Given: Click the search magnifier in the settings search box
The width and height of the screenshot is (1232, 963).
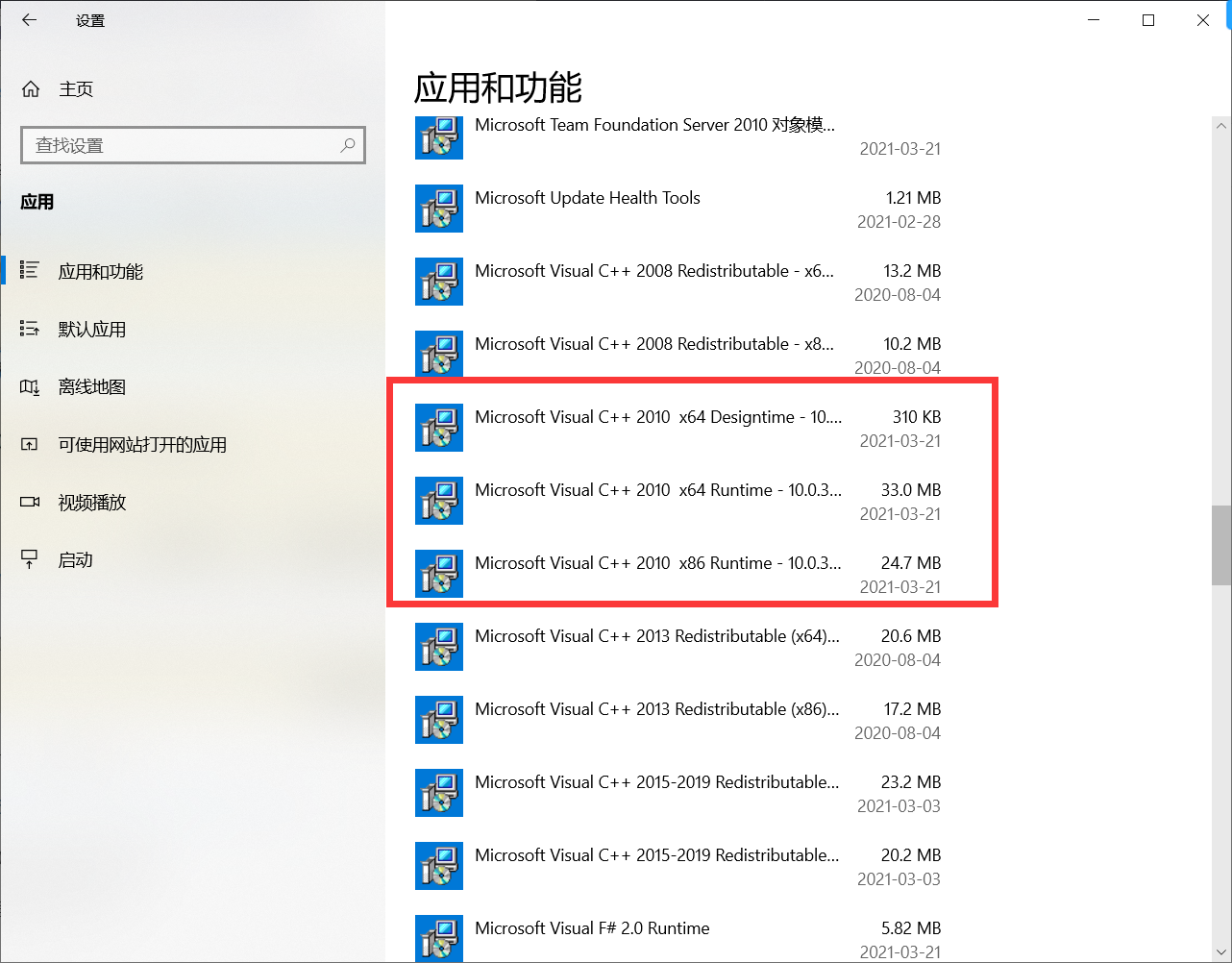Looking at the screenshot, I should coord(347,145).
